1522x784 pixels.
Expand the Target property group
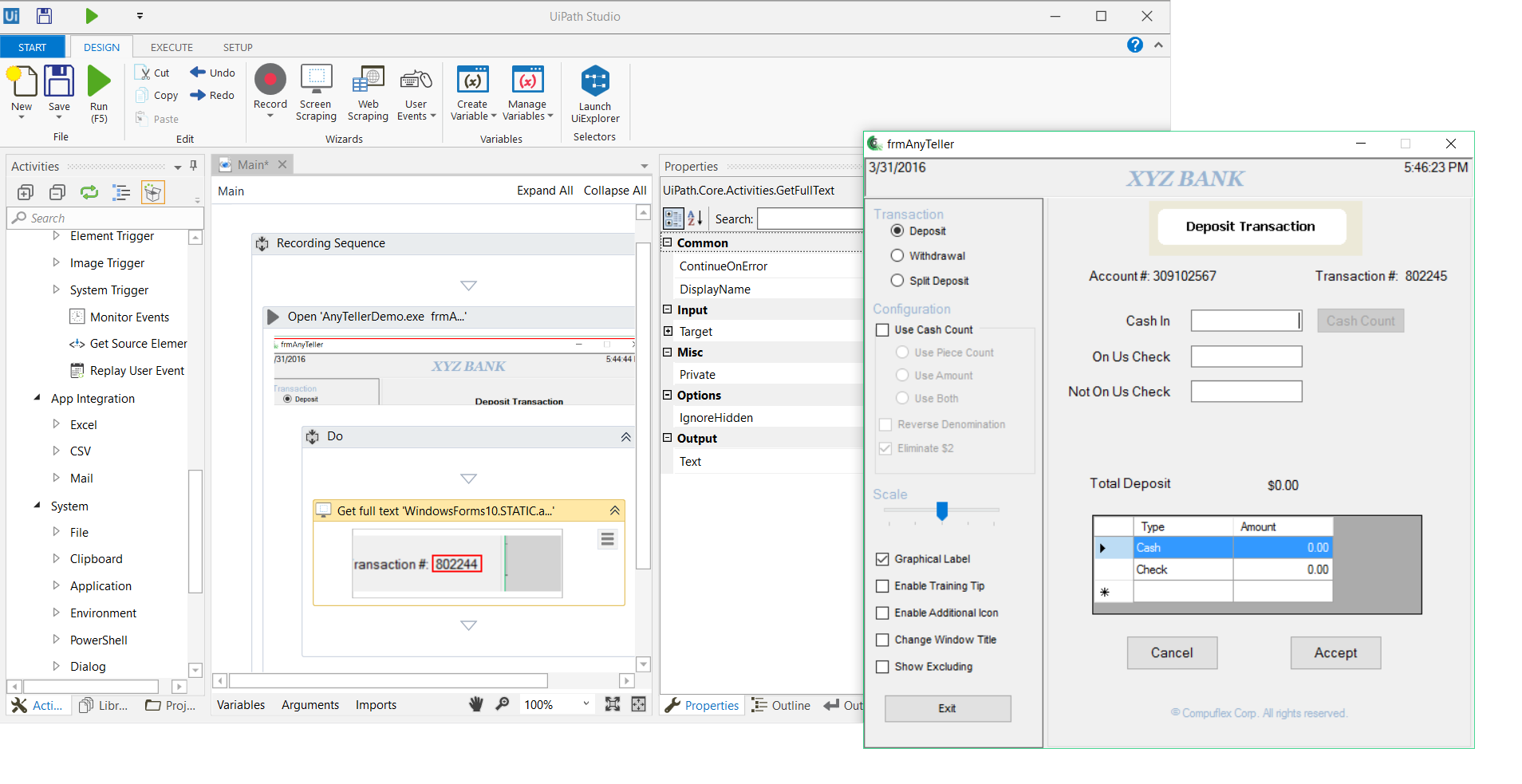click(668, 331)
